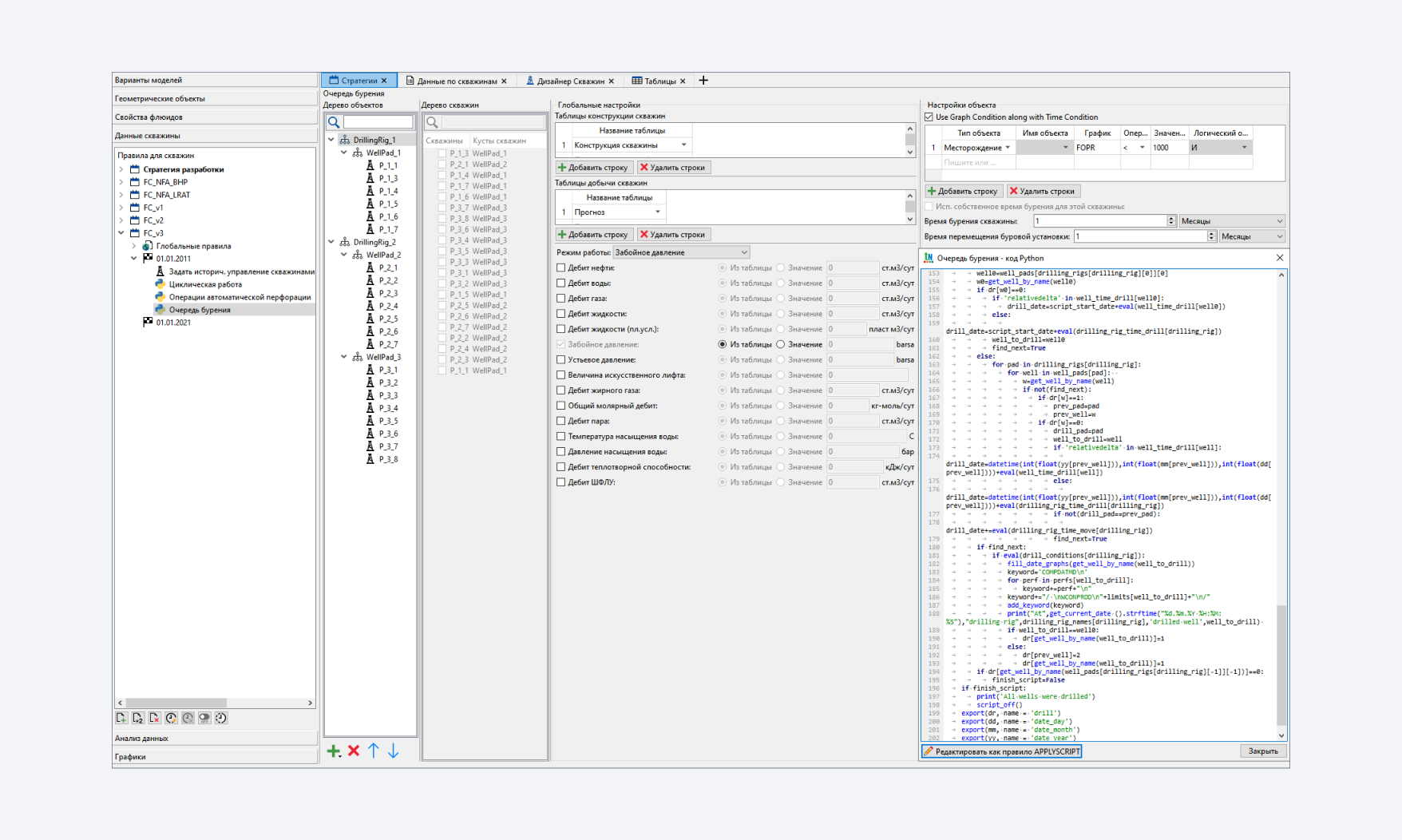Select Задать историч. управление скважинами rule

click(241, 271)
